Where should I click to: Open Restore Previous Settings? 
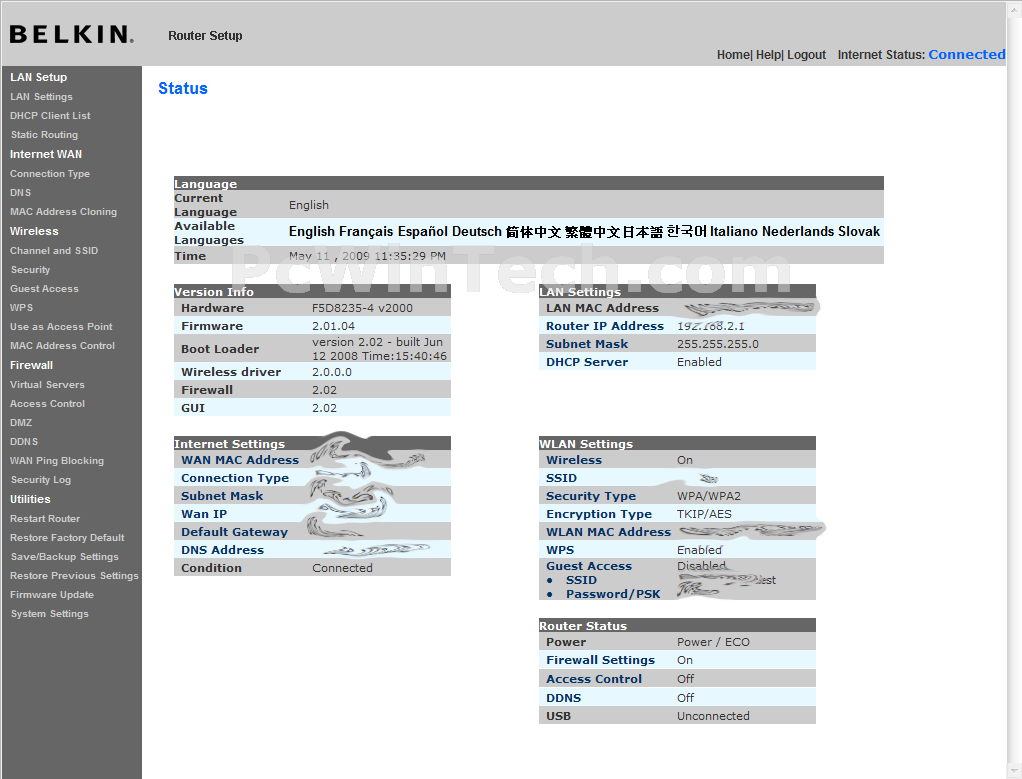[x=74, y=576]
